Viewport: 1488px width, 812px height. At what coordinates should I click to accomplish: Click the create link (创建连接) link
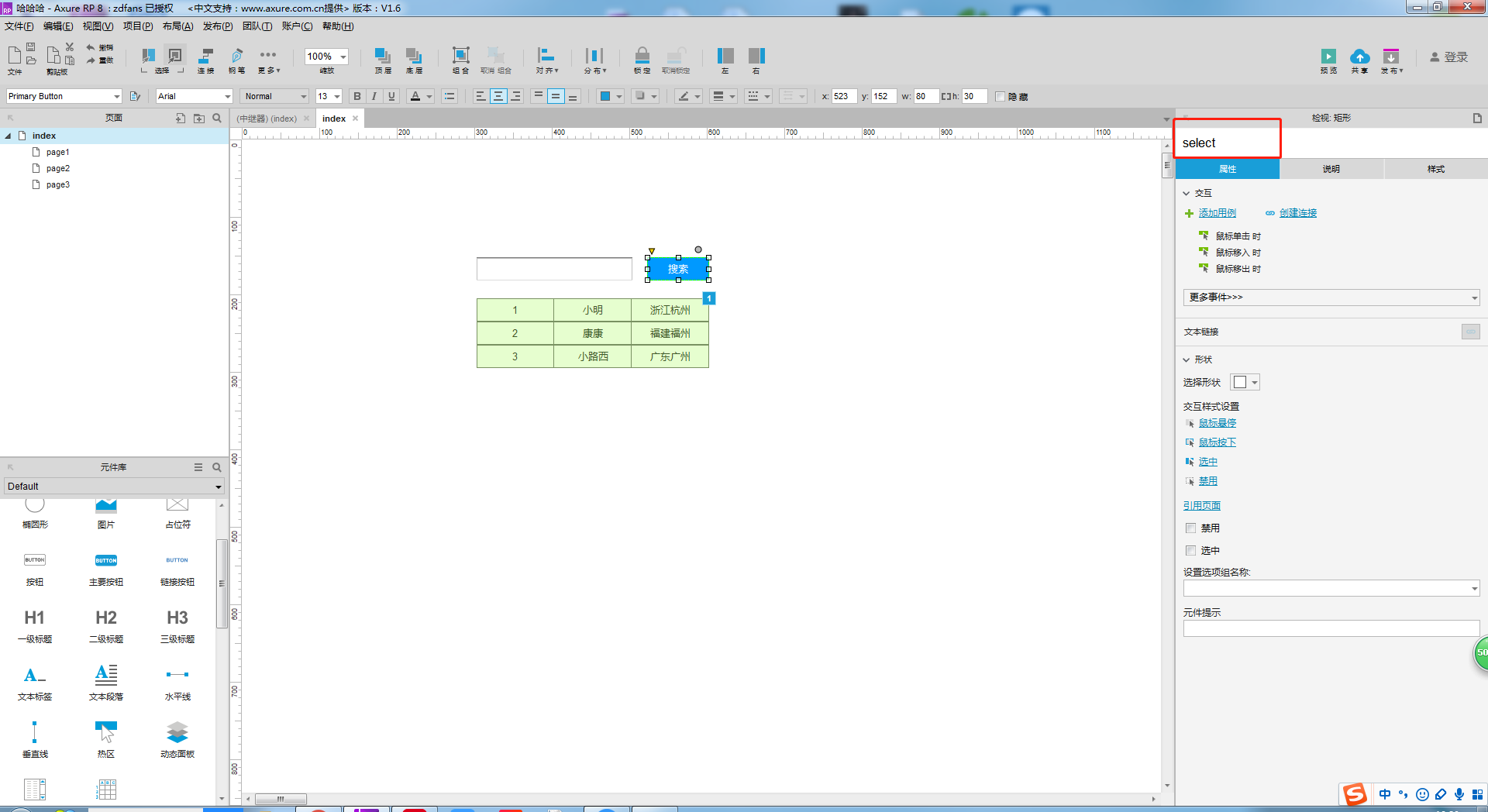(x=1297, y=213)
